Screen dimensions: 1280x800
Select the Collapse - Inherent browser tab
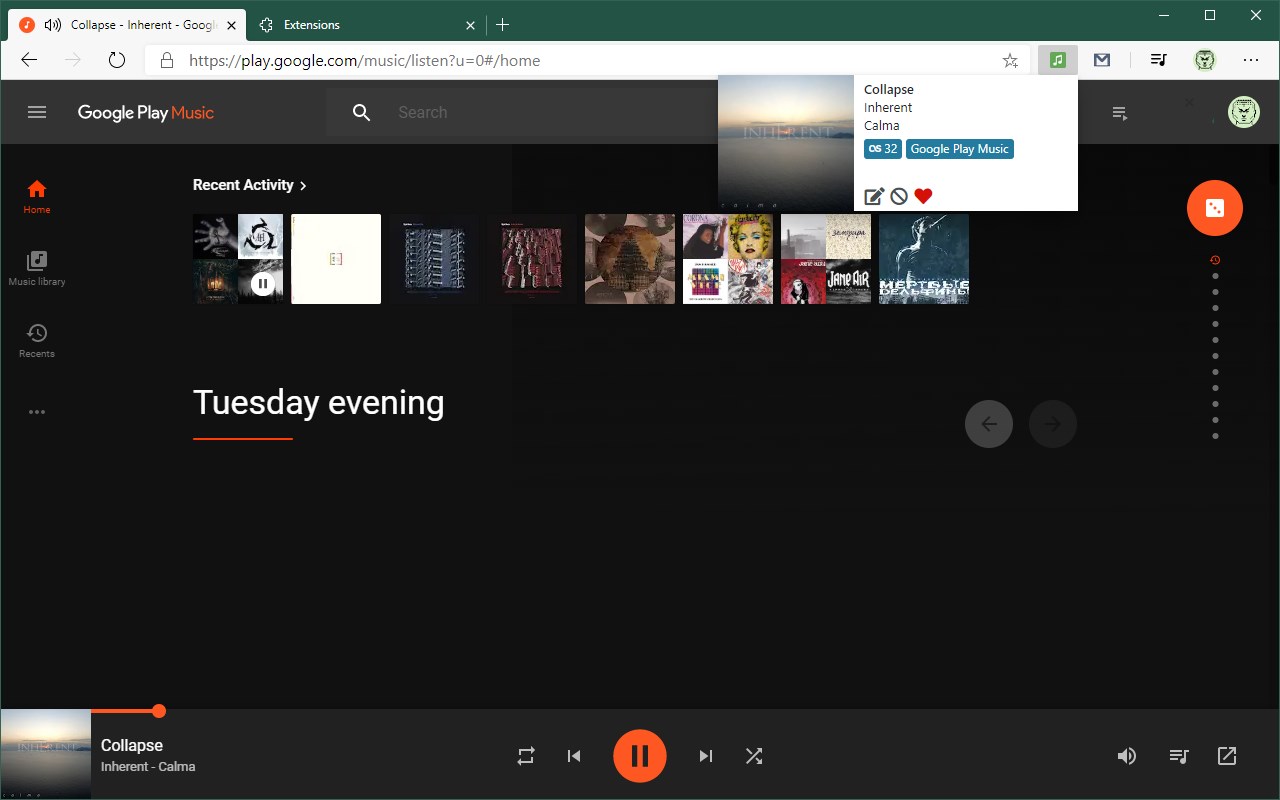tap(129, 24)
